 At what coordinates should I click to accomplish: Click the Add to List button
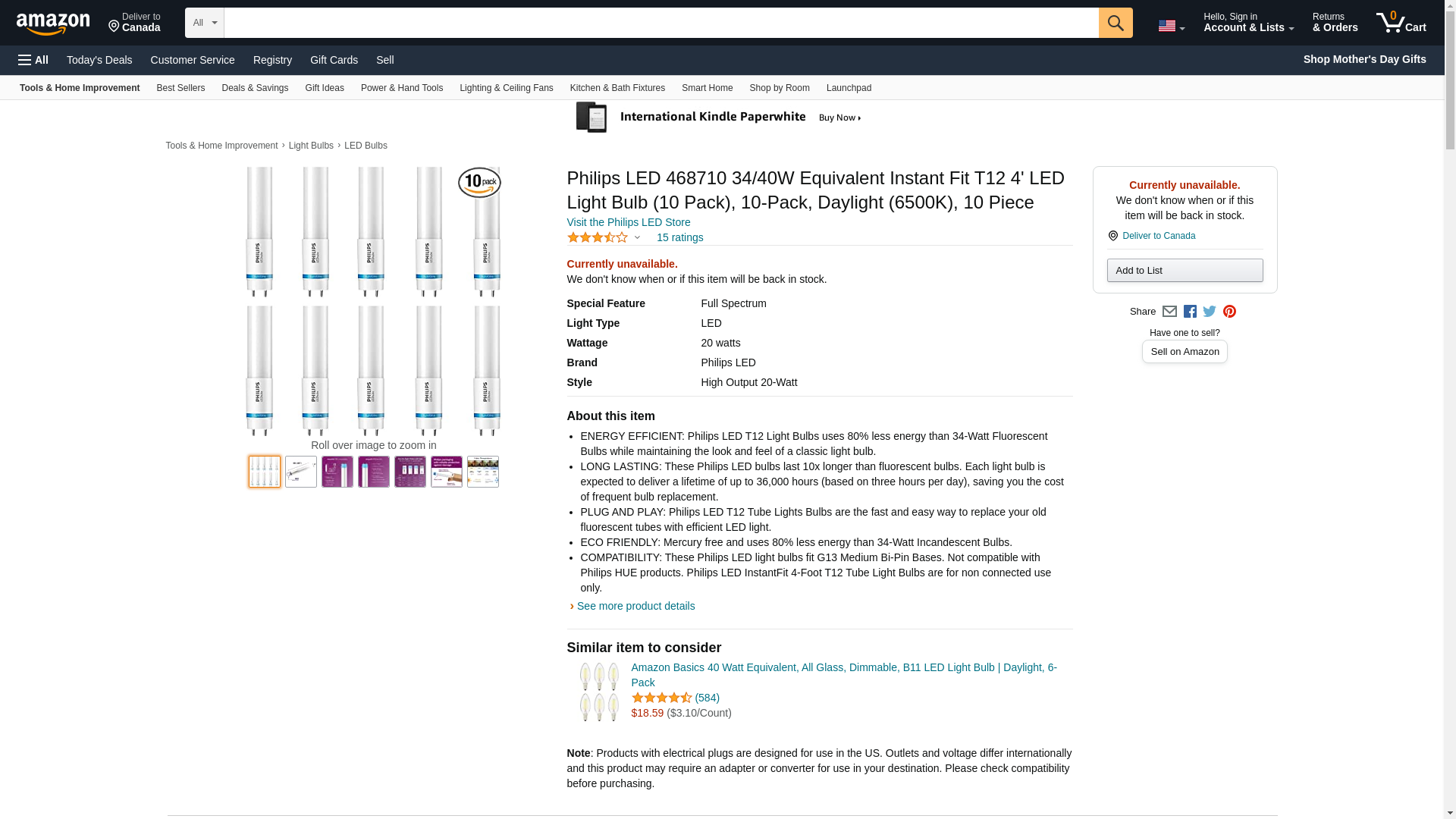tap(1184, 271)
